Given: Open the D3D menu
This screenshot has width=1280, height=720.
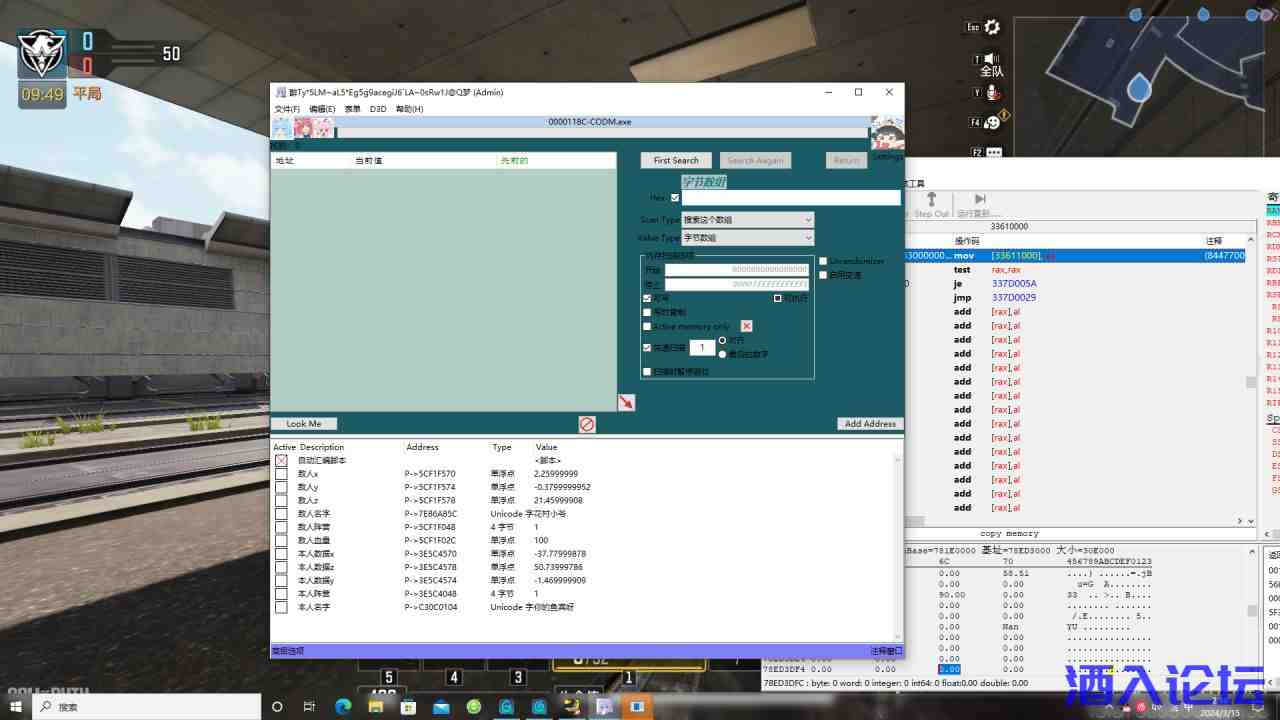Looking at the screenshot, I should pos(378,109).
